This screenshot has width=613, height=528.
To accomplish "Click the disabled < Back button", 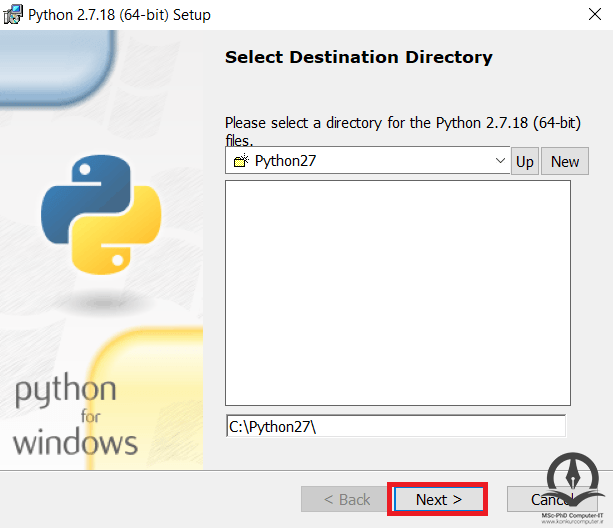I will (x=346, y=499).
